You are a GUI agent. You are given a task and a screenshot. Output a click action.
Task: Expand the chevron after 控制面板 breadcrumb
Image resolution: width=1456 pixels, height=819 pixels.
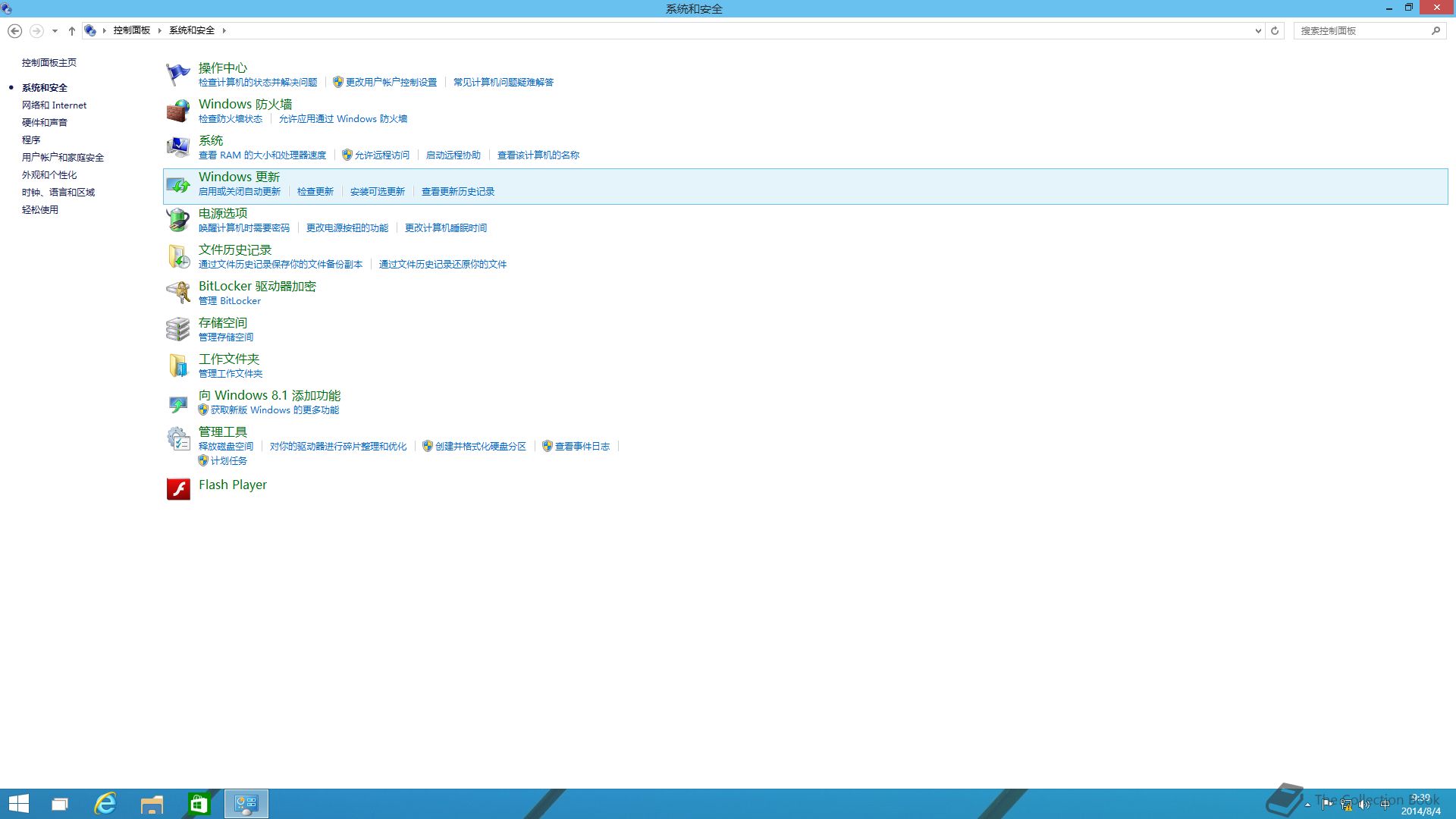coord(159,30)
